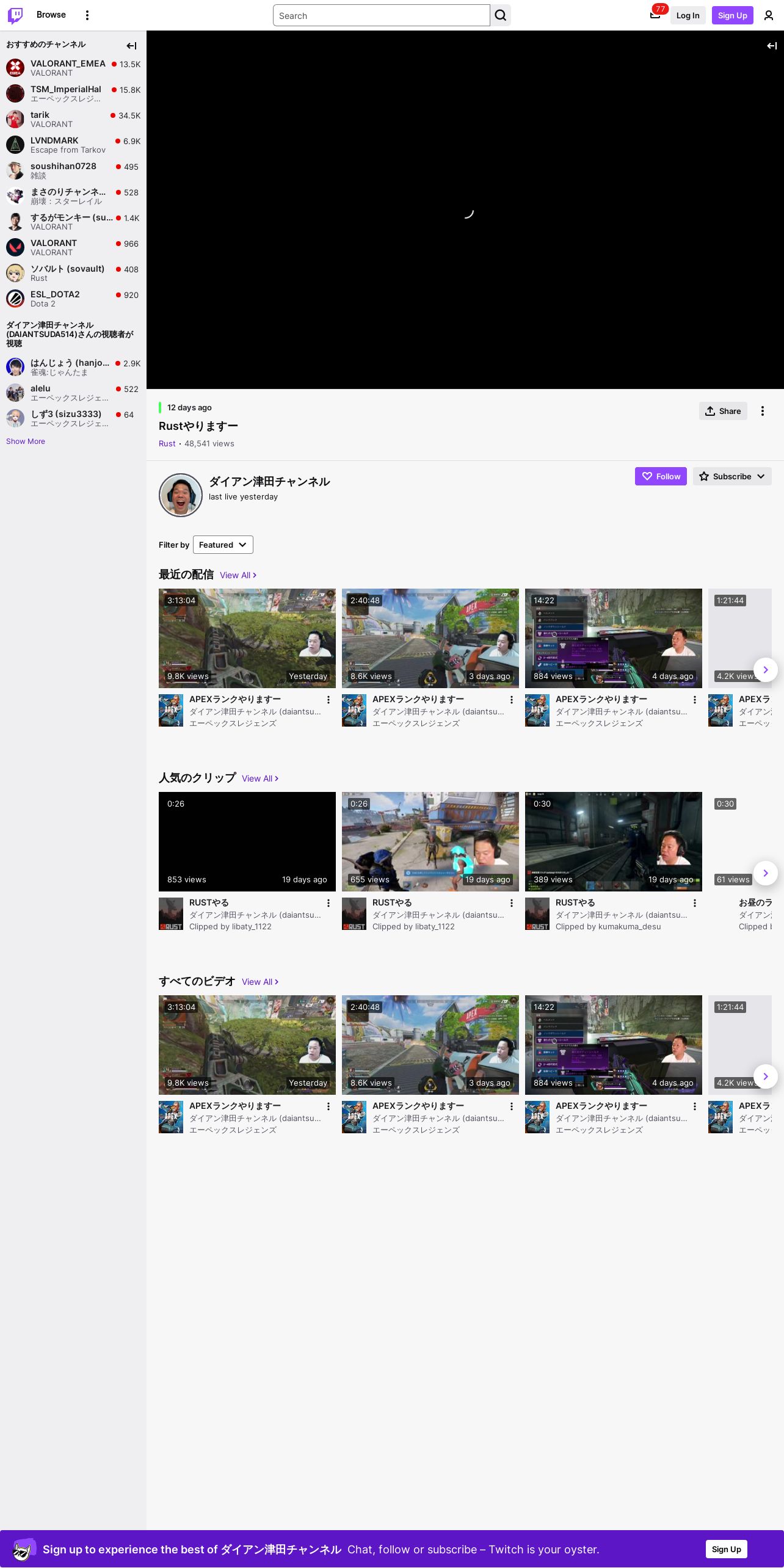Screen dimensions: 784x1568
Task: Open alelu channel in sidebar
Action: (73, 393)
